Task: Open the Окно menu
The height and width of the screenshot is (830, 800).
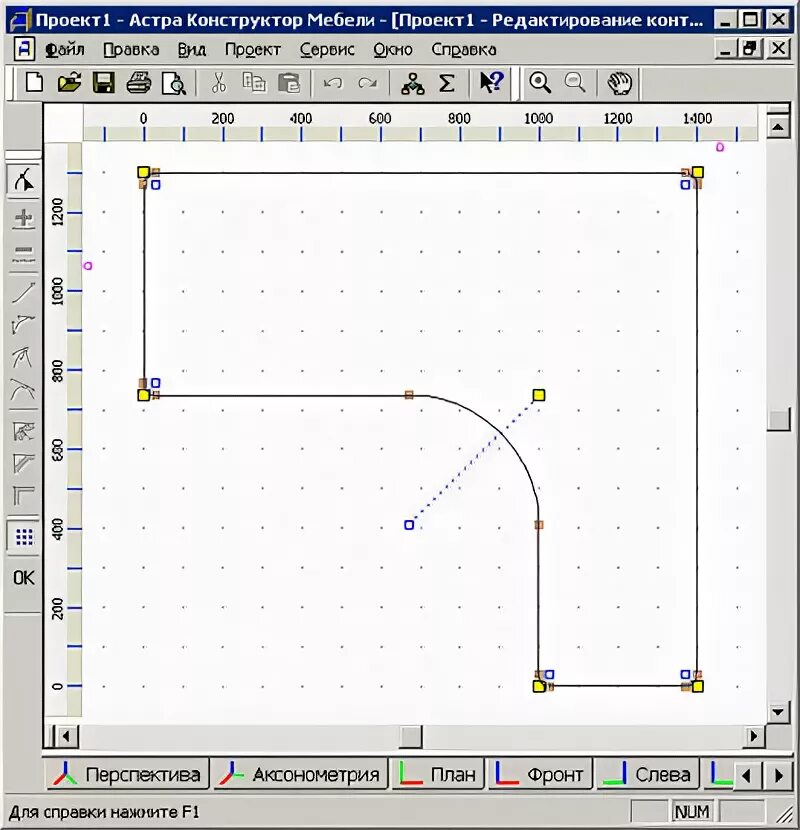Action: (393, 50)
